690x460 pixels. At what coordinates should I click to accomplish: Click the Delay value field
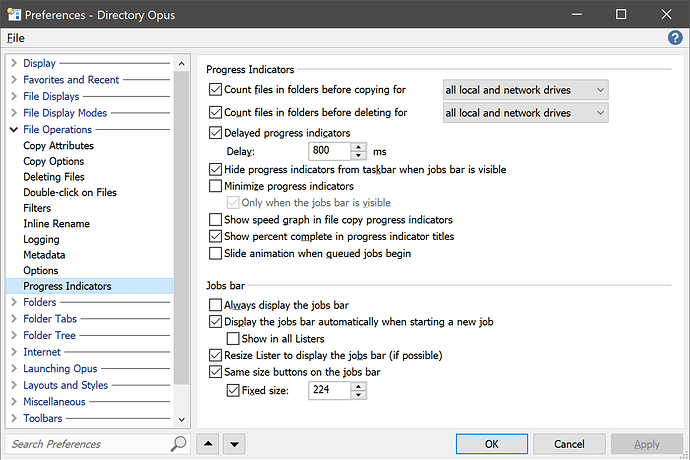330,151
